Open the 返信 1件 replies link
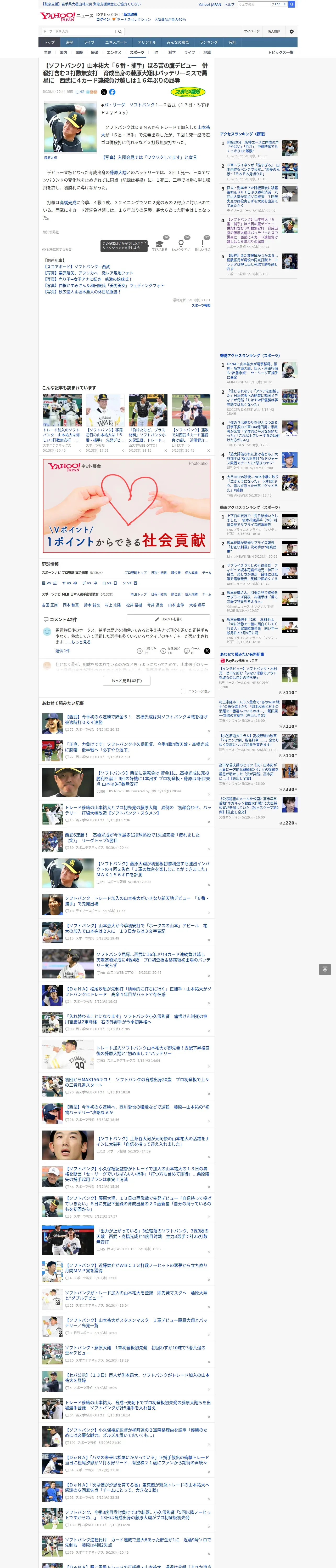Image resolution: width=336 pixels, height=1568 pixels. (63, 651)
